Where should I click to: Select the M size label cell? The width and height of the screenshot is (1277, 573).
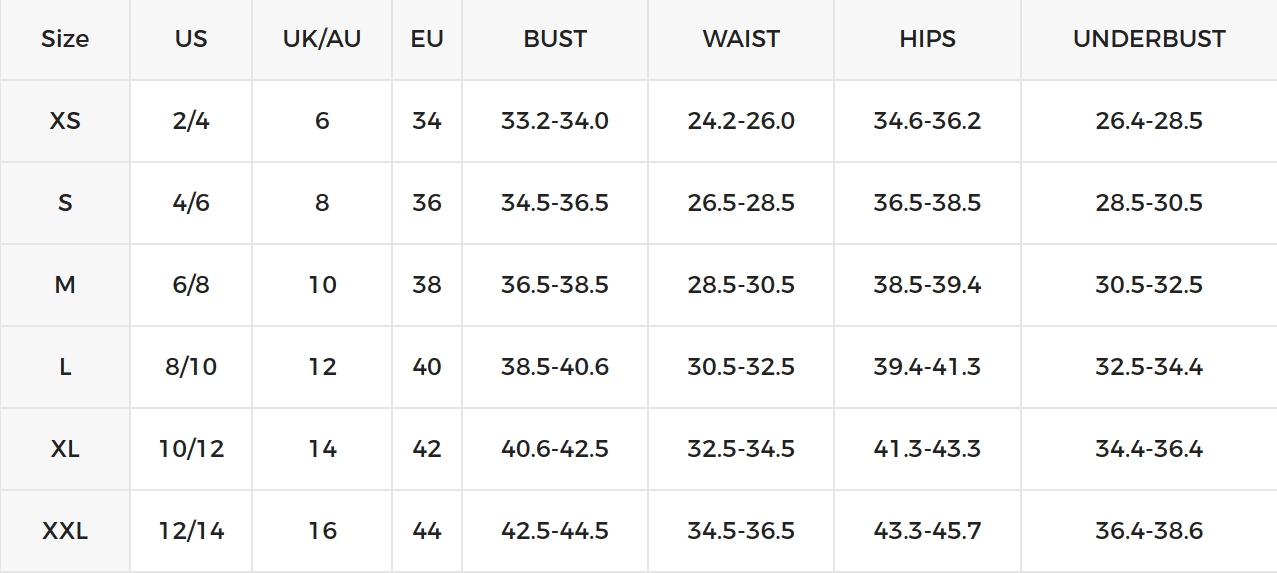65,285
